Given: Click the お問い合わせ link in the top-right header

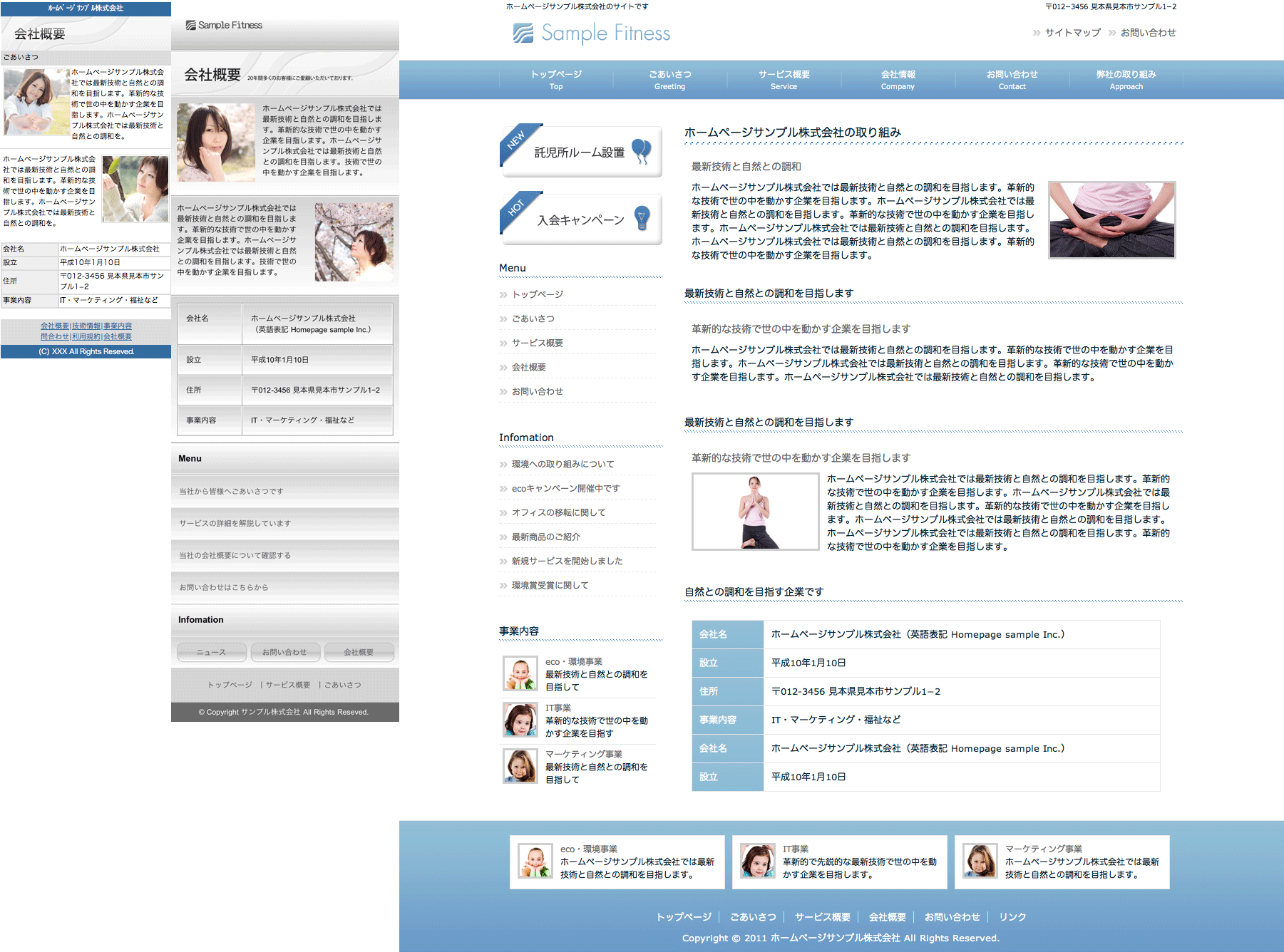Looking at the screenshot, I should 1148,33.
